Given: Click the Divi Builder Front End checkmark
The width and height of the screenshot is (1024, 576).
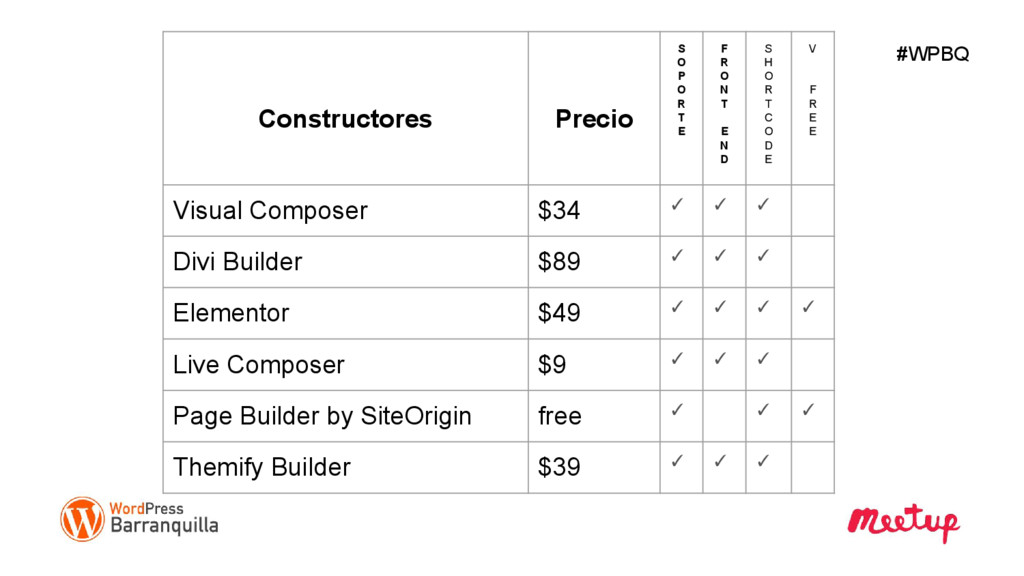Looking at the screenshot, I should coord(720,255).
